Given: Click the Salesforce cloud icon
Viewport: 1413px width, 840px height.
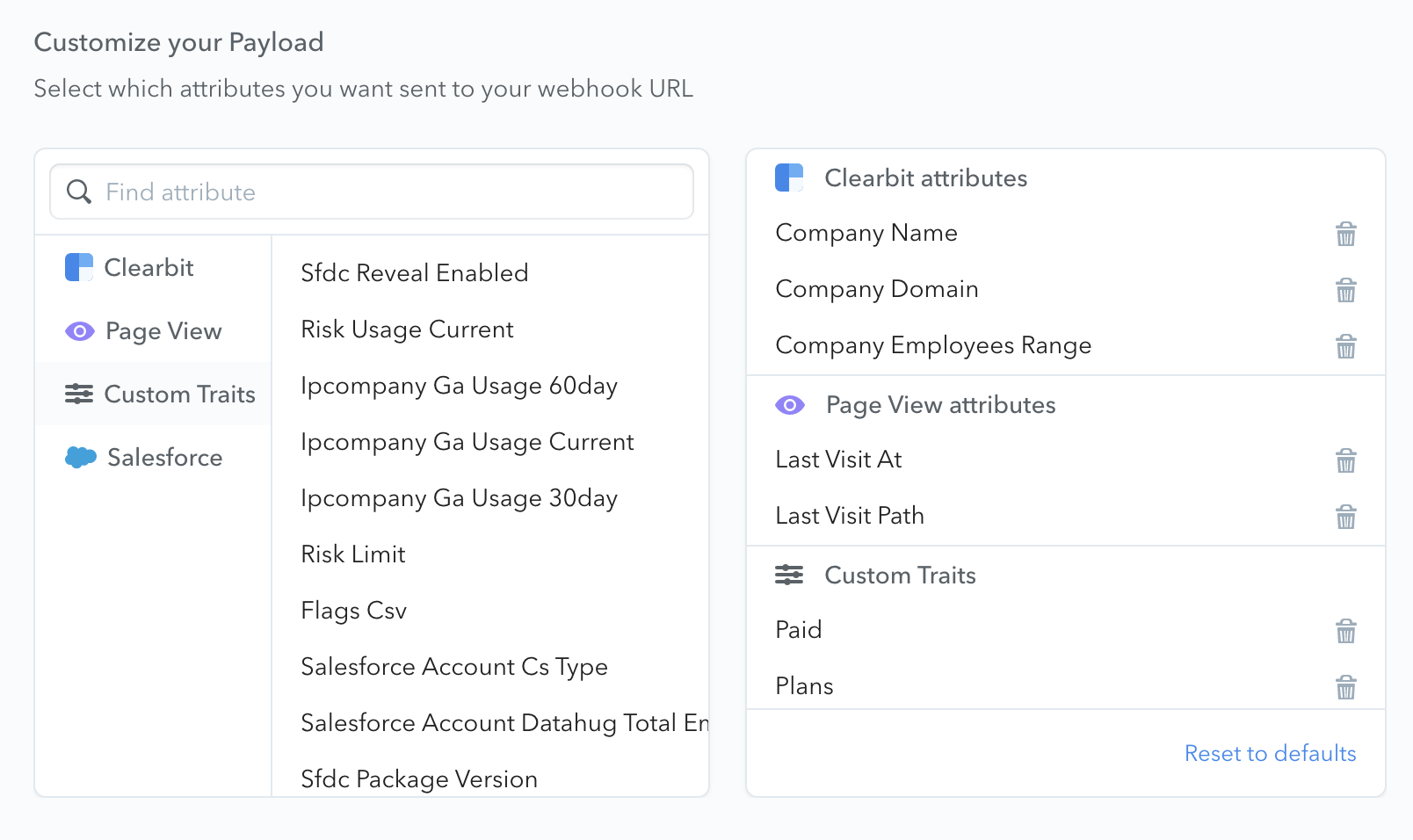Looking at the screenshot, I should [81, 457].
